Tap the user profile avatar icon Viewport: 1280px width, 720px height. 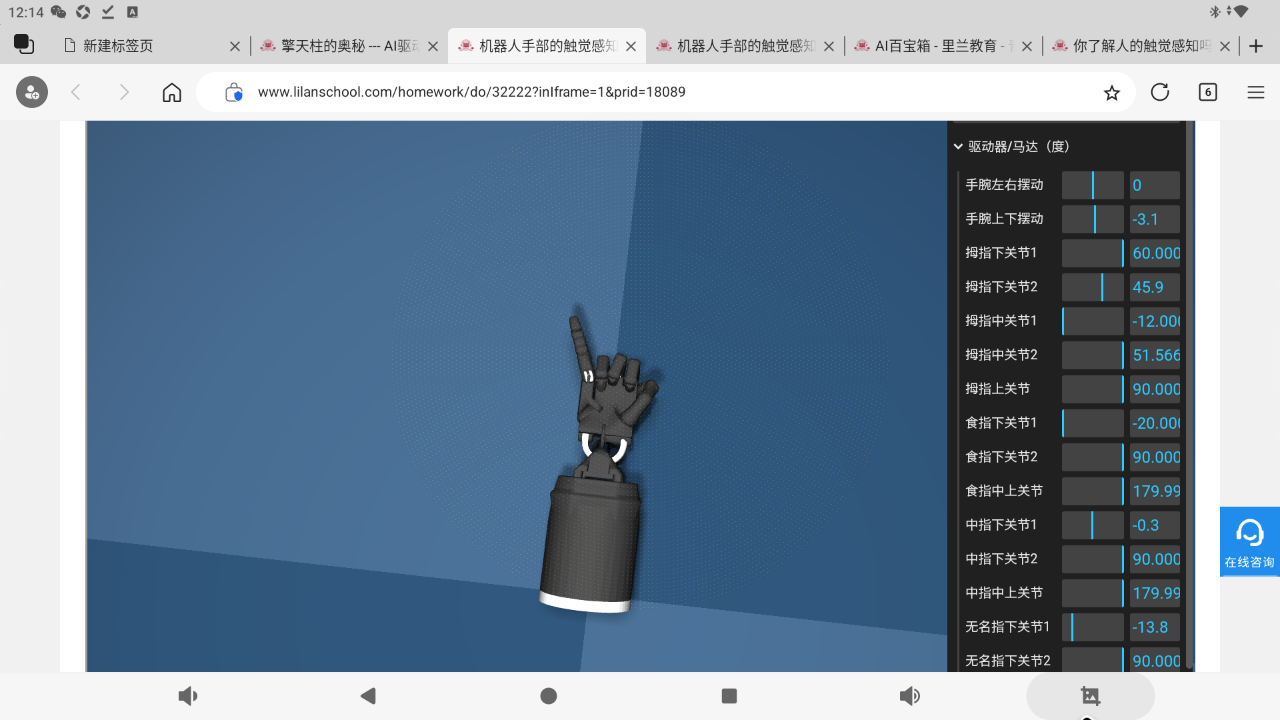pos(32,92)
